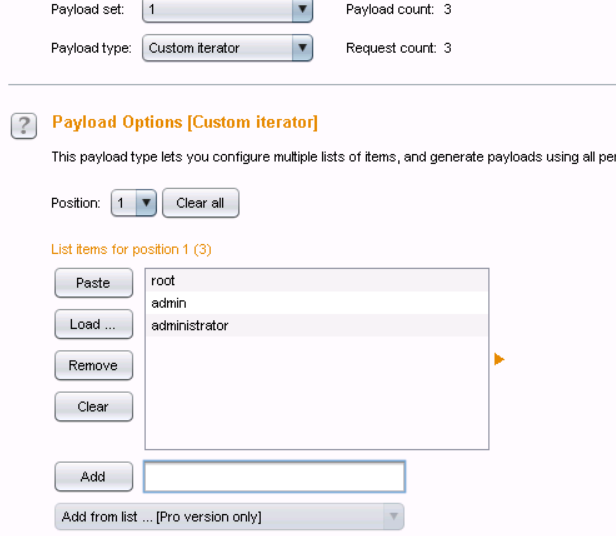Focus the new item text field
Screen dimensions: 616x536
click(x=274, y=477)
